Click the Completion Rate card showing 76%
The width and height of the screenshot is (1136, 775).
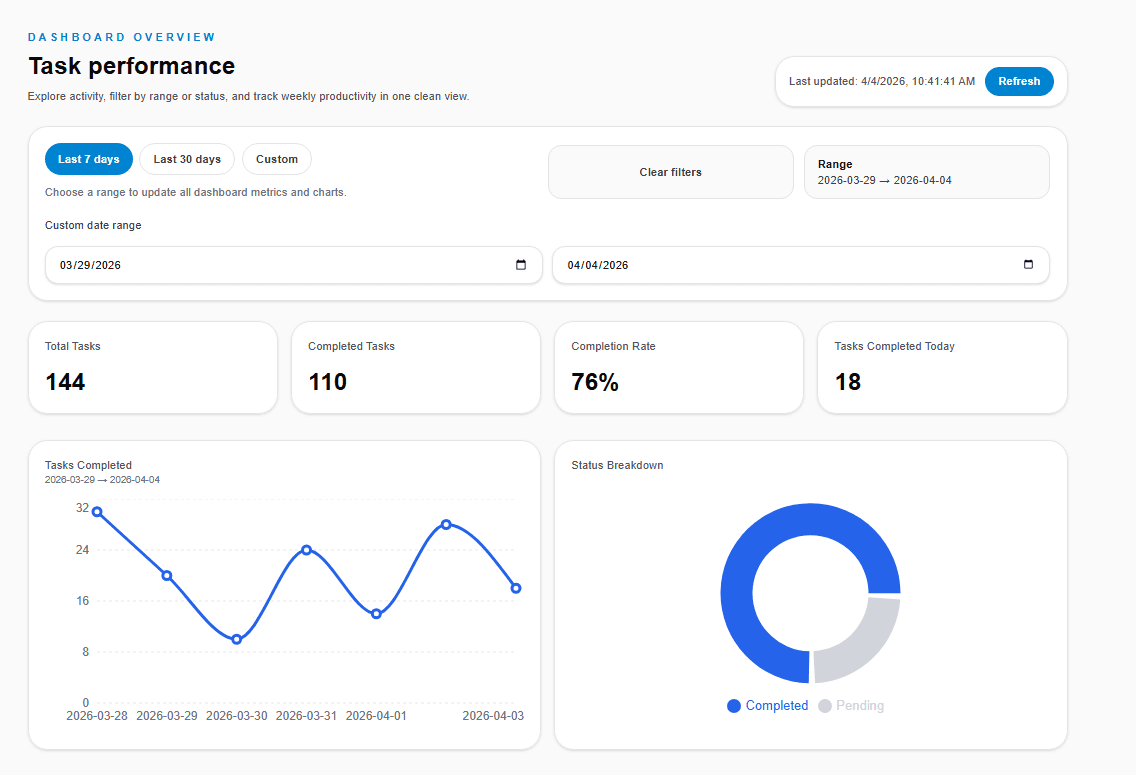pyautogui.click(x=679, y=367)
